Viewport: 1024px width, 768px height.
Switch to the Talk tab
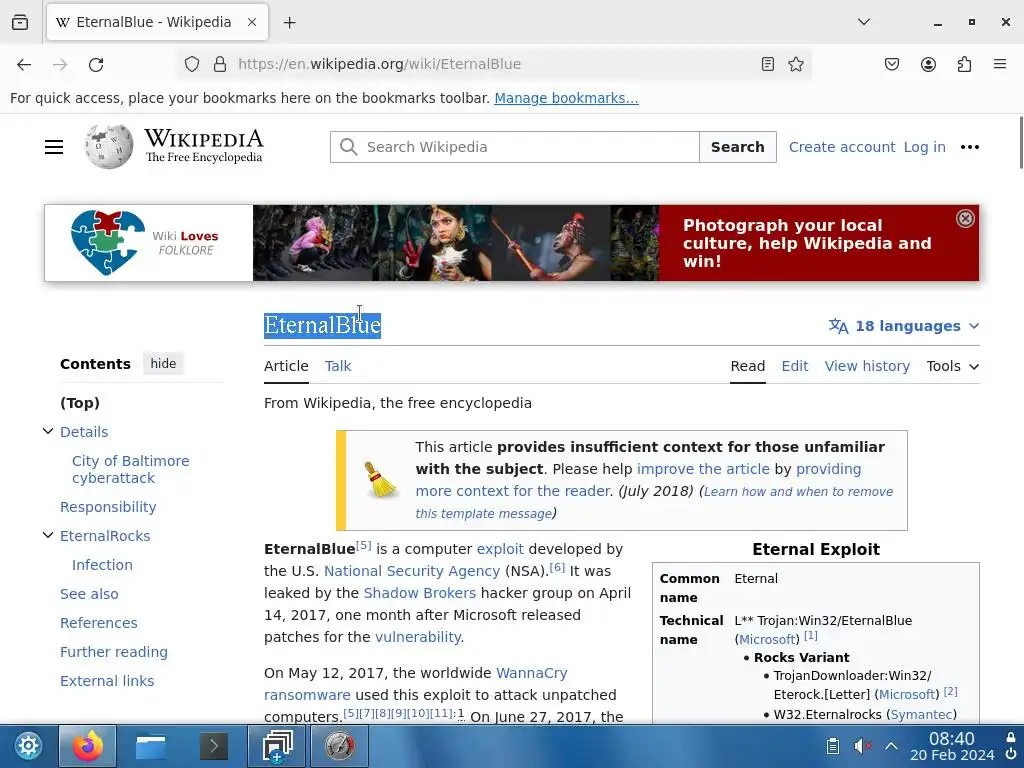coord(338,366)
